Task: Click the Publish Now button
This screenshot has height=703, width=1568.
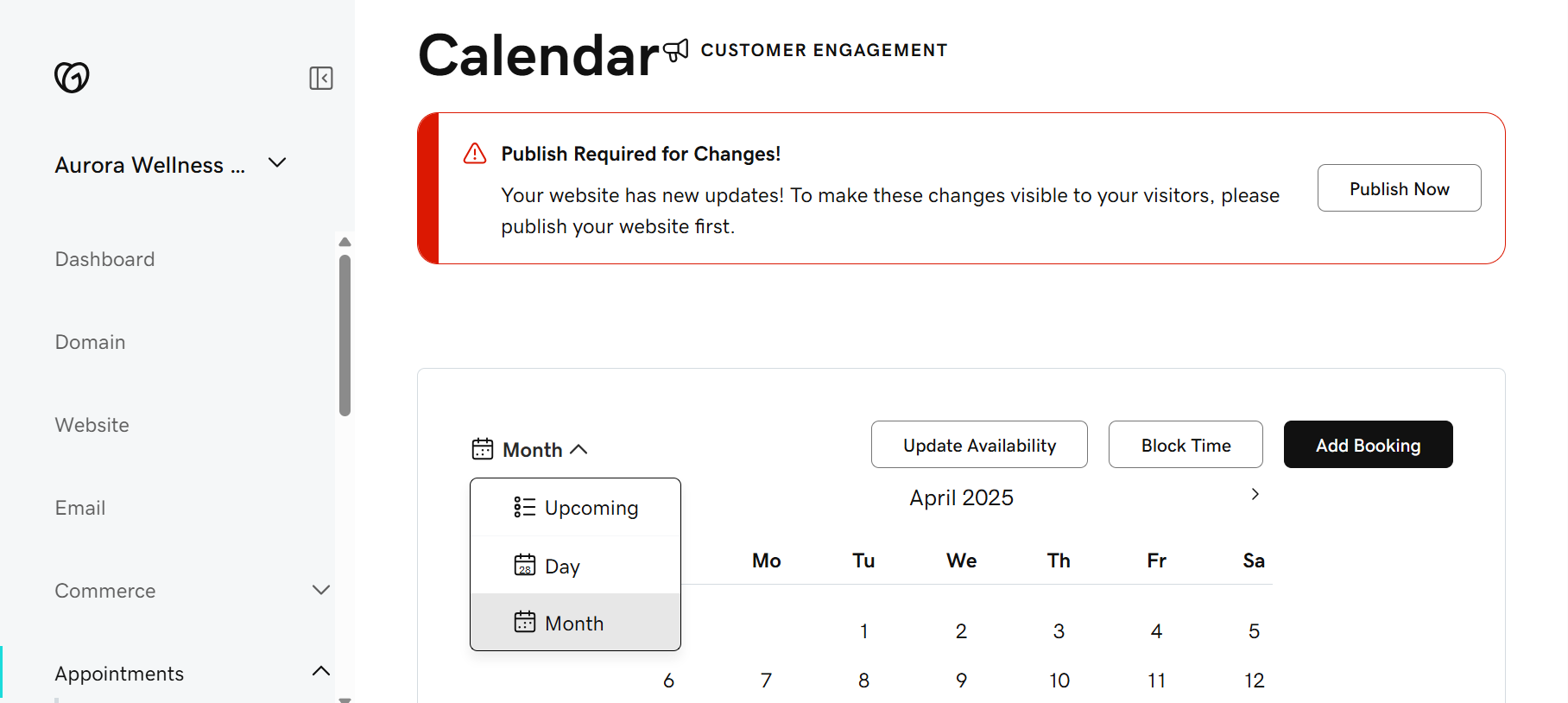Action: point(1399,188)
